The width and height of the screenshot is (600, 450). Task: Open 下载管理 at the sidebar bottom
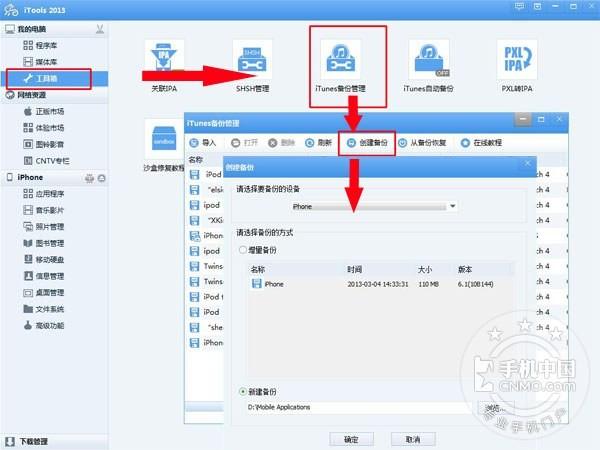(27, 442)
